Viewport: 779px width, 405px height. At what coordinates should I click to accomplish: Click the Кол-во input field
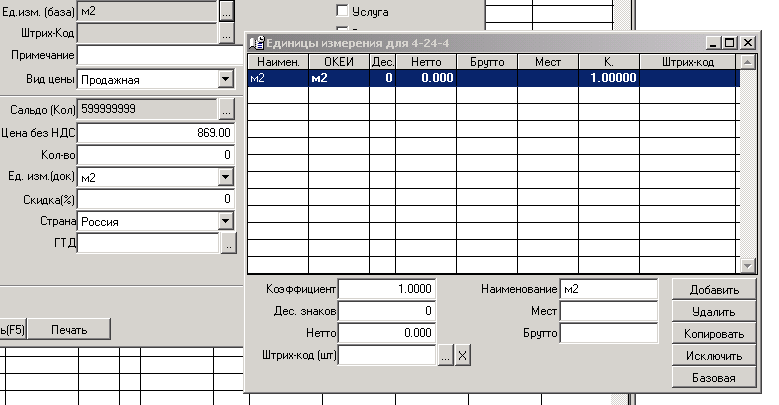(x=156, y=155)
